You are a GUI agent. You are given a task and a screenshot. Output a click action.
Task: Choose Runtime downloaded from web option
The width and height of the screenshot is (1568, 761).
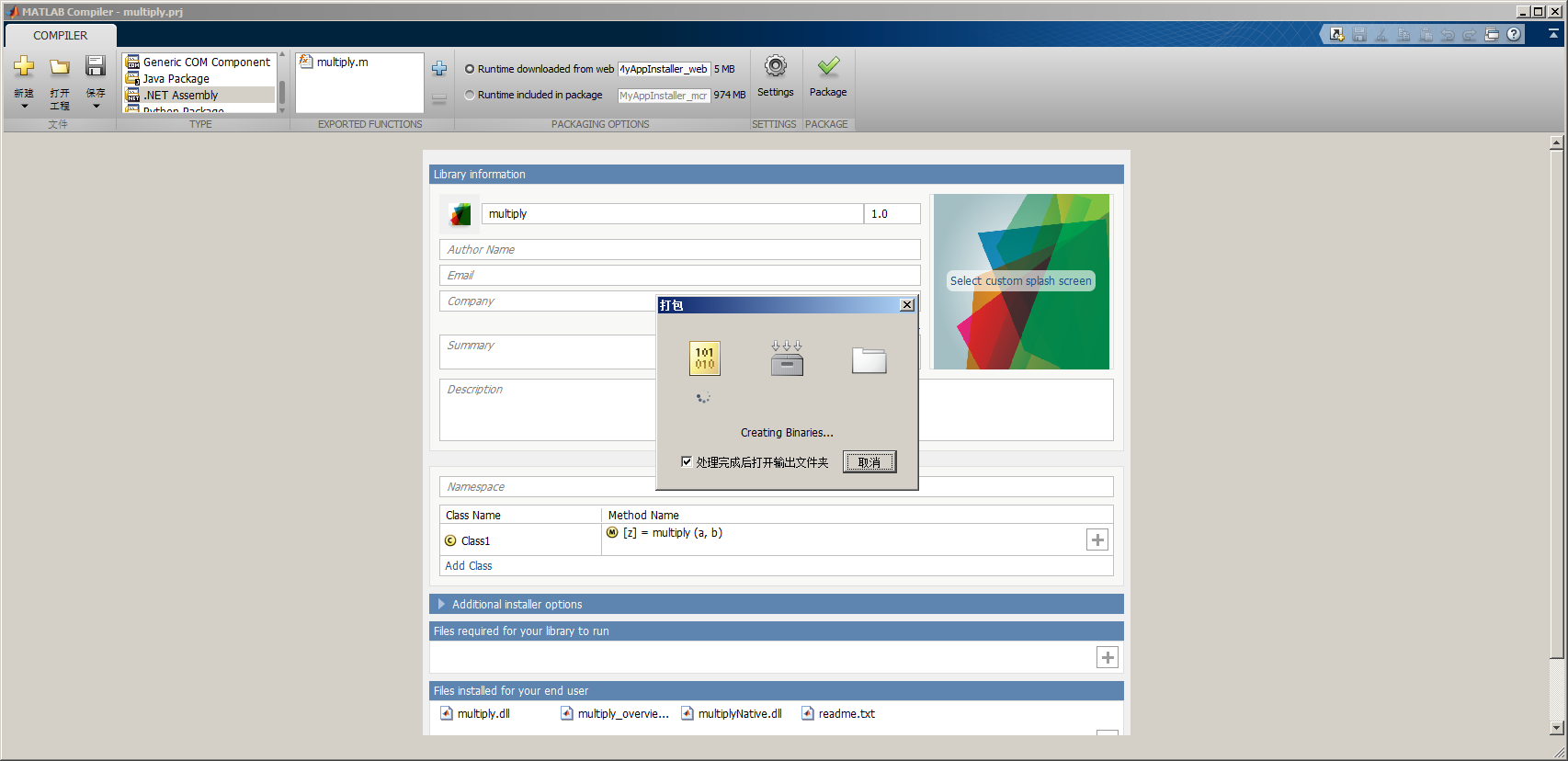(470, 69)
